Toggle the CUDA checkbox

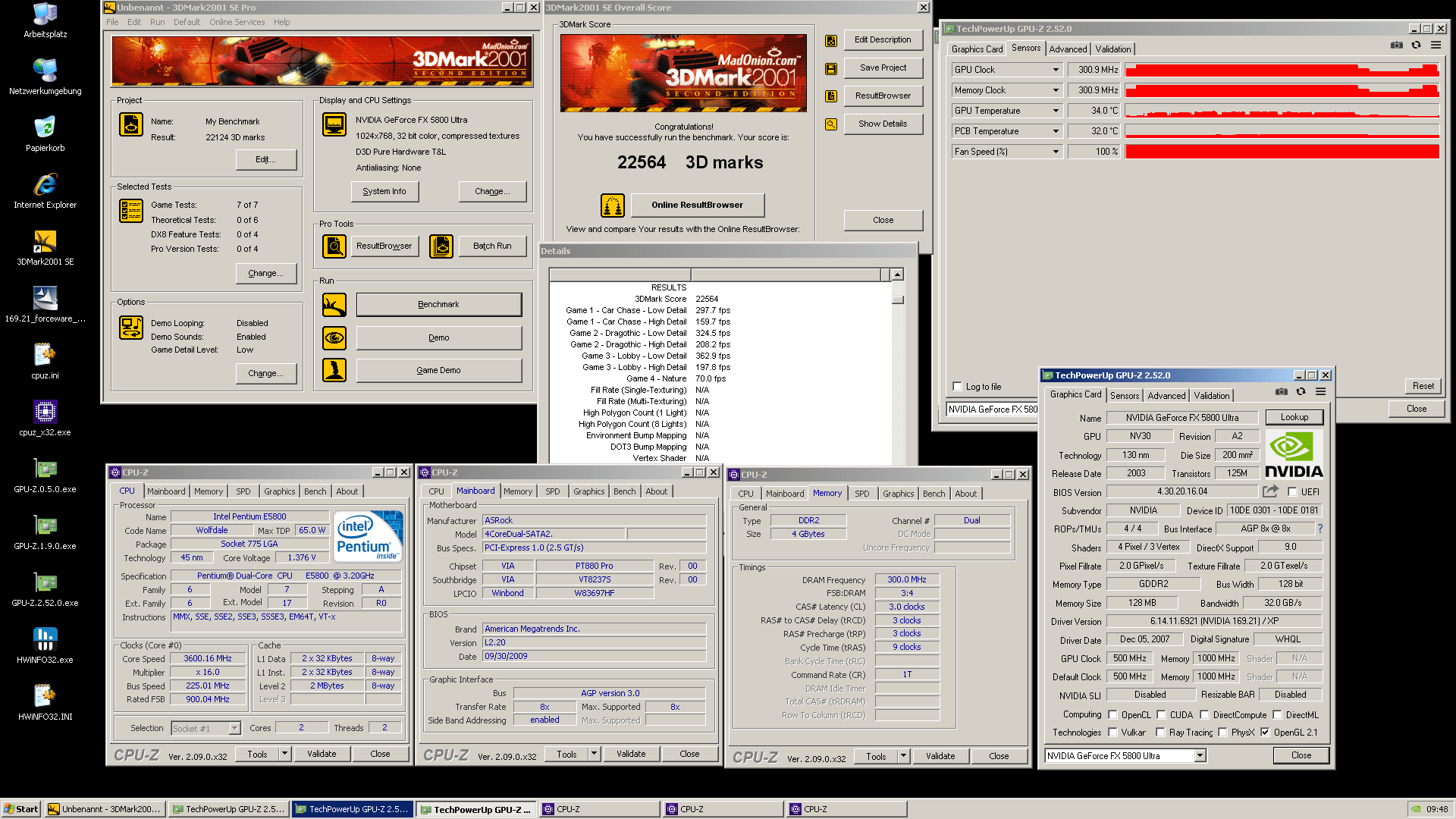tap(1161, 714)
